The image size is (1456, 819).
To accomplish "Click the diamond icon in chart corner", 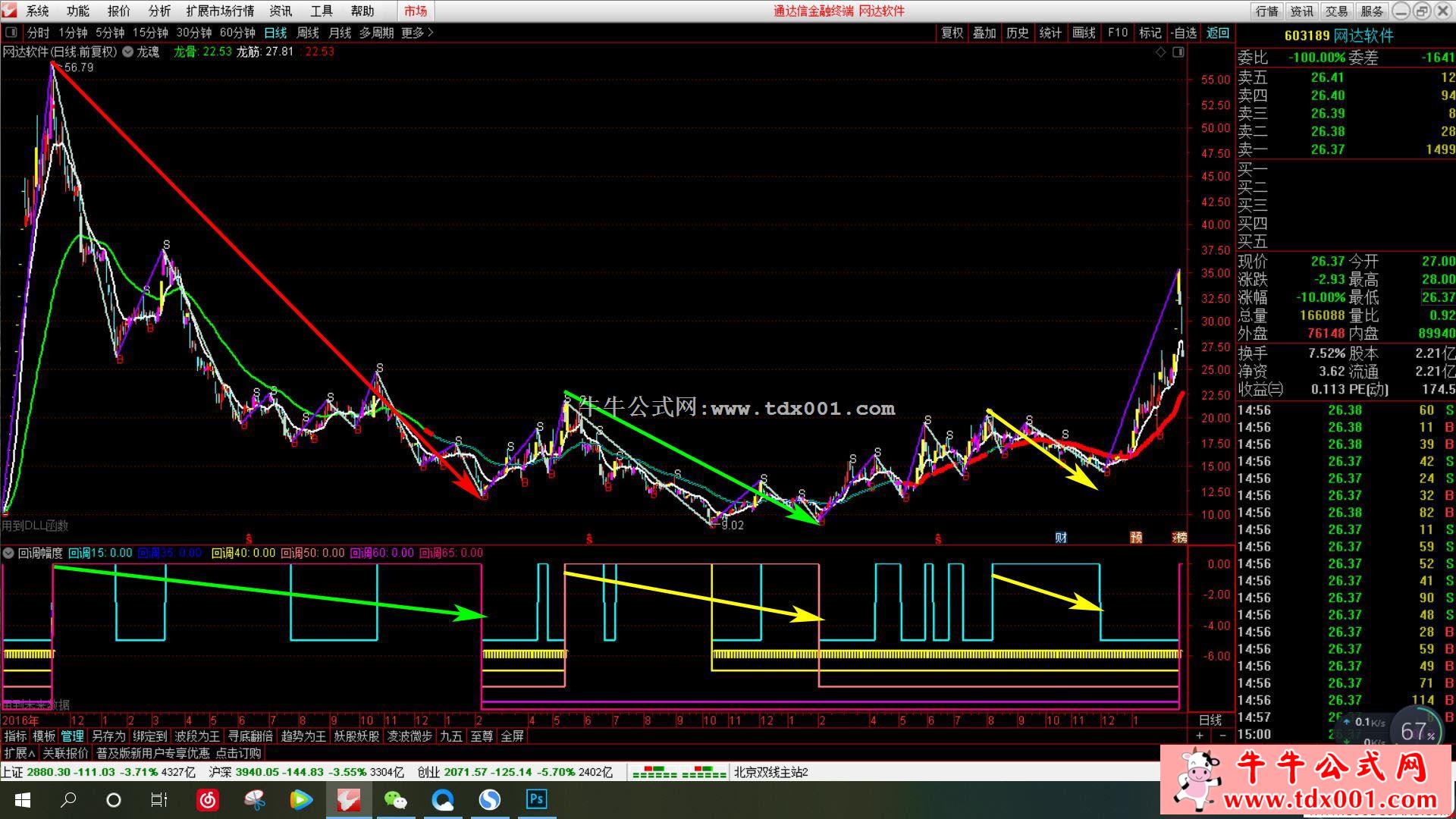I will click(1160, 52).
